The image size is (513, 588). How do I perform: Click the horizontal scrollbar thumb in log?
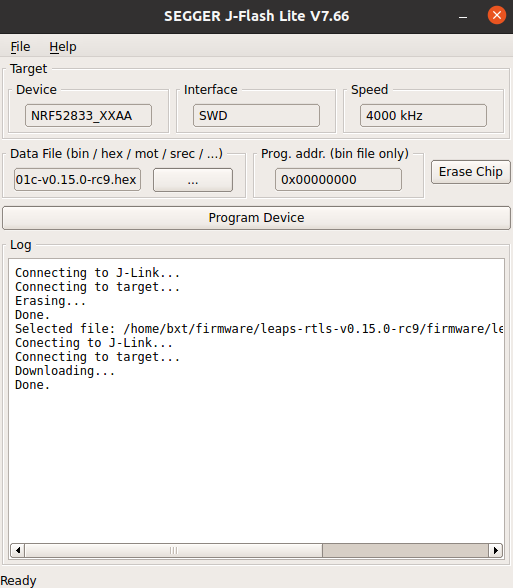(x=173, y=550)
